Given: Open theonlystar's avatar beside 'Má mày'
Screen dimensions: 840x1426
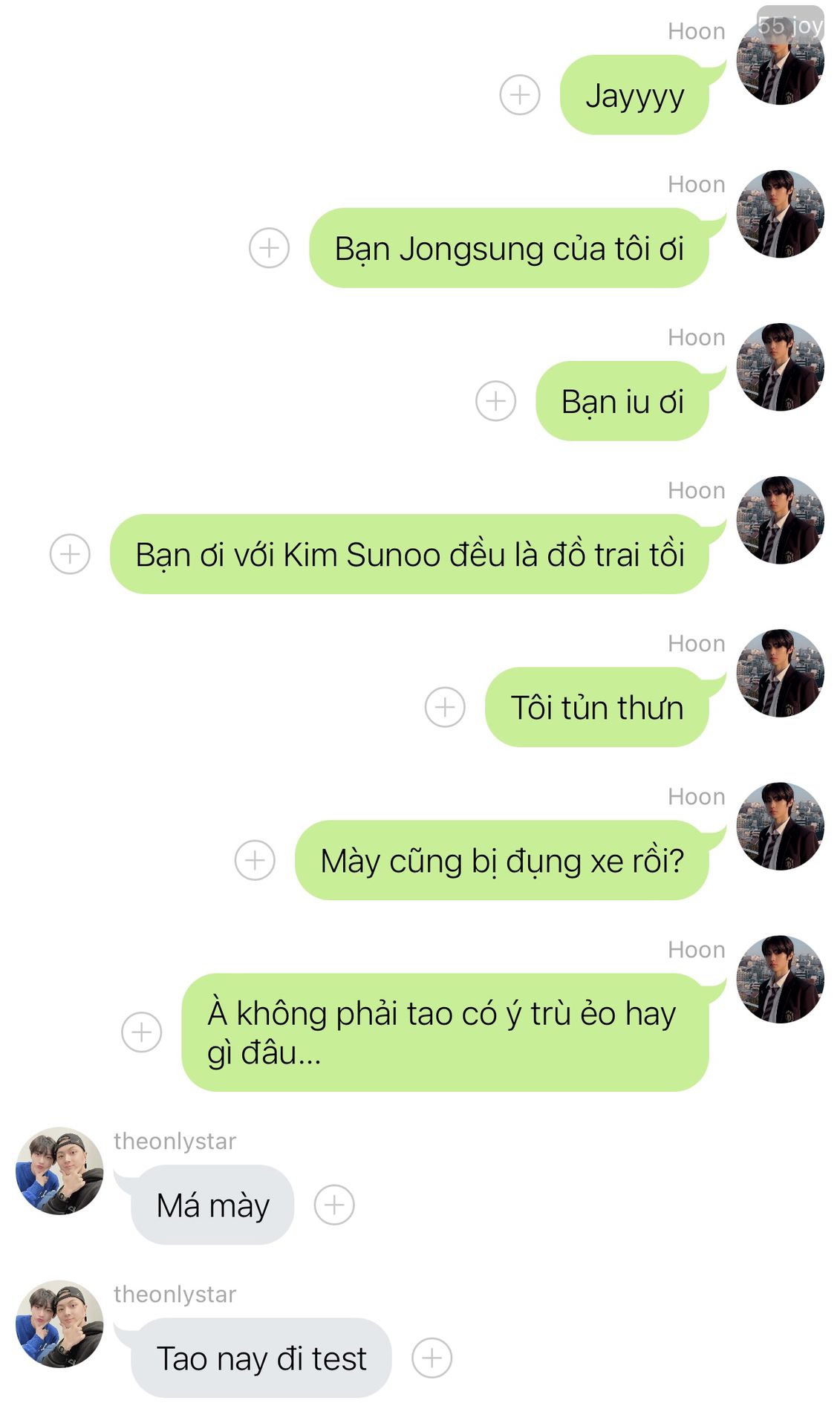Looking at the screenshot, I should click(x=59, y=1171).
